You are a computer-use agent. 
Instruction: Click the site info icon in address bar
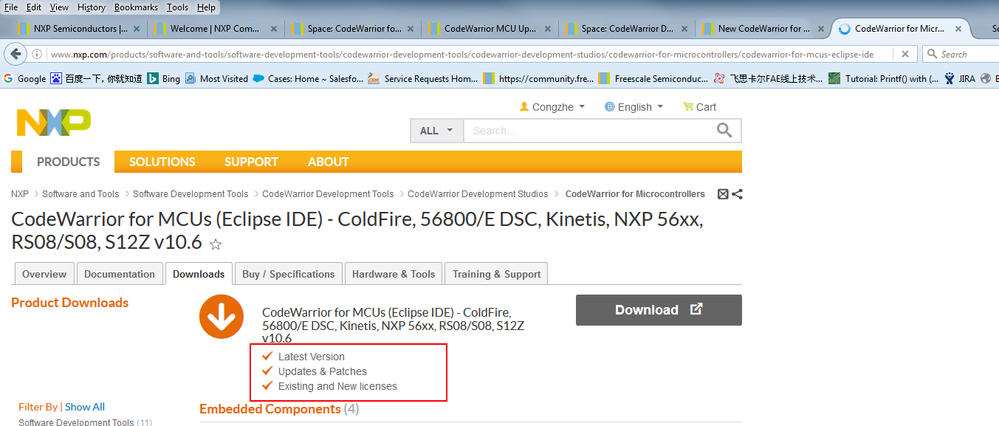click(37, 54)
